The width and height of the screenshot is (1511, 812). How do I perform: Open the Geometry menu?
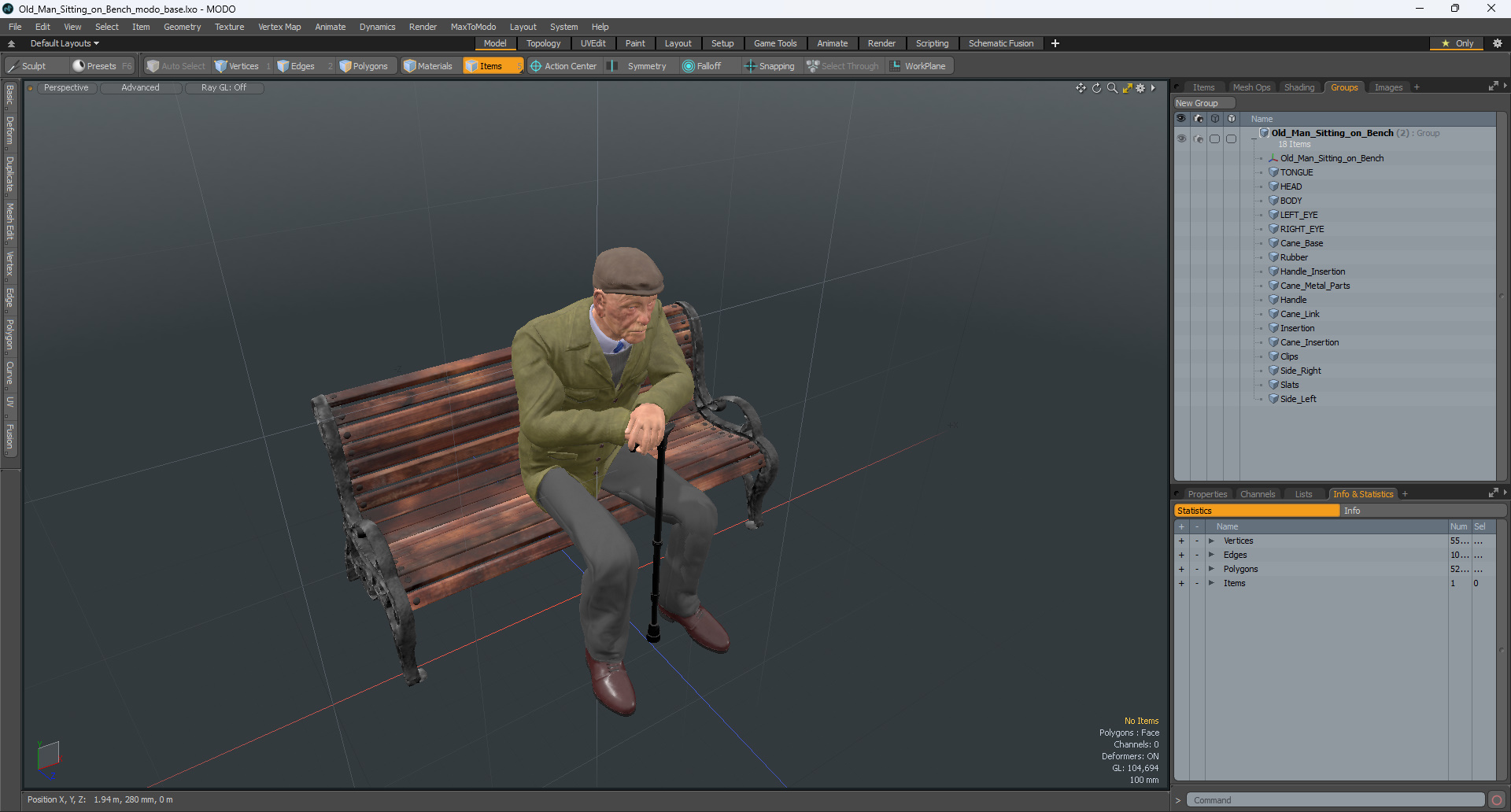pos(182,27)
